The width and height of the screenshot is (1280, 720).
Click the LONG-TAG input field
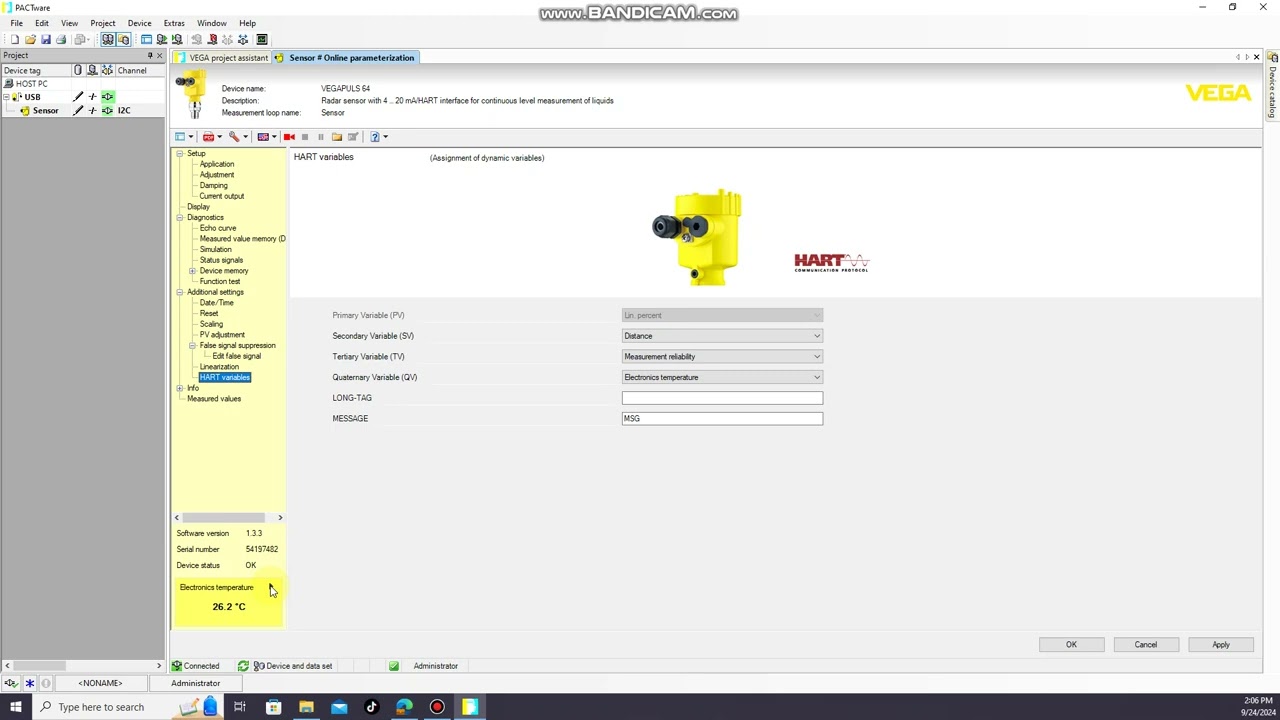click(x=722, y=398)
